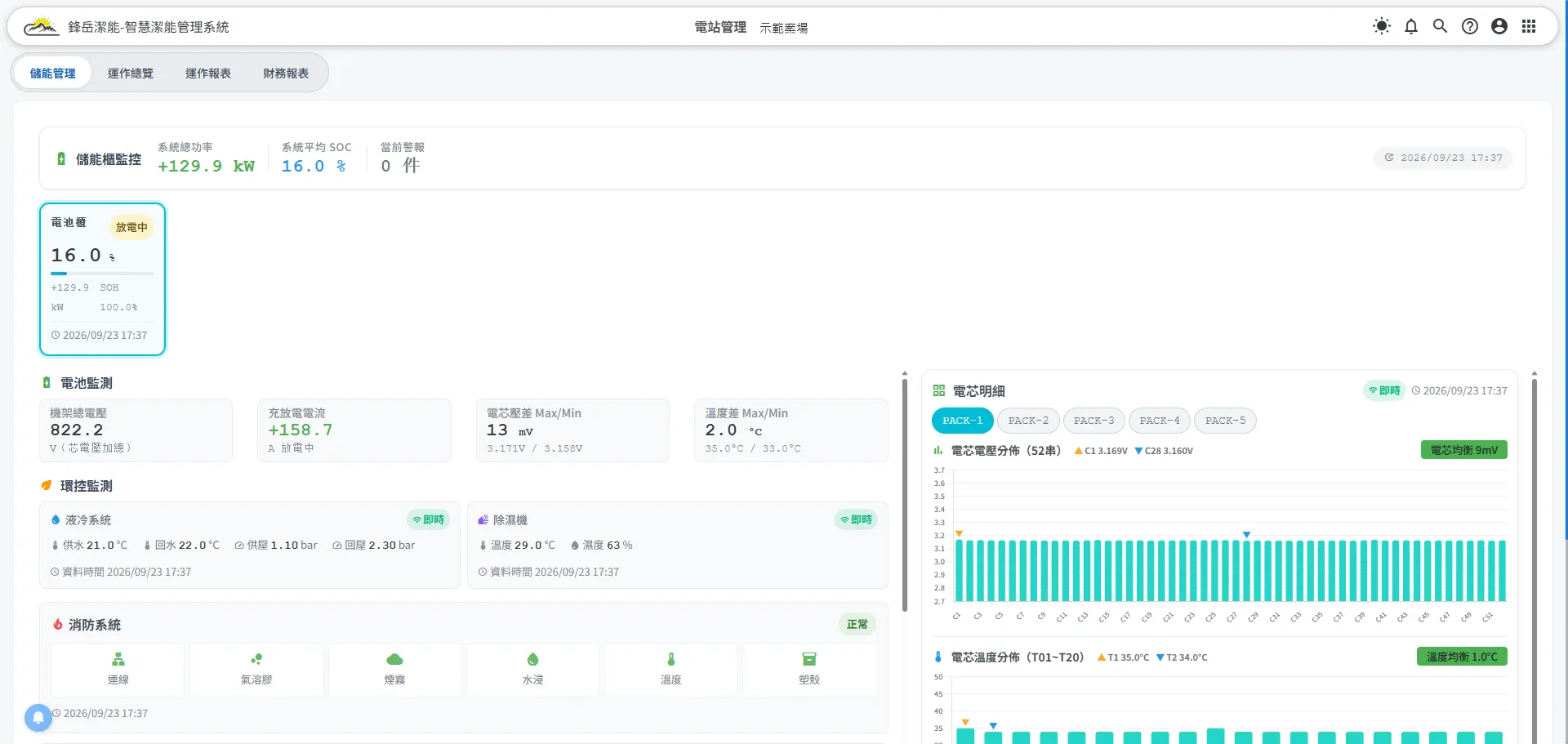Click the 煙霧 smoke cloud icon
The width and height of the screenshot is (1568, 744).
(x=394, y=659)
